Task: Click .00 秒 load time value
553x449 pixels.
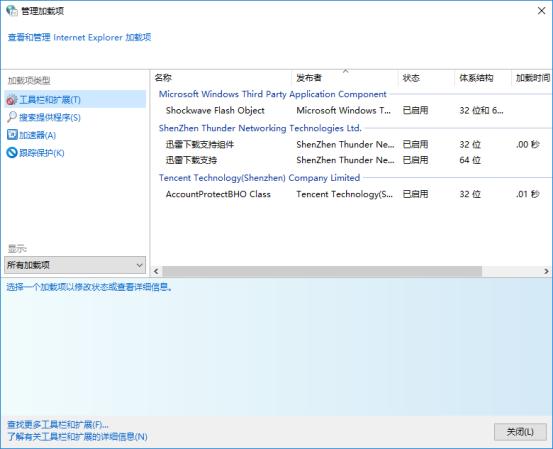Action: pyautogui.click(x=528, y=144)
